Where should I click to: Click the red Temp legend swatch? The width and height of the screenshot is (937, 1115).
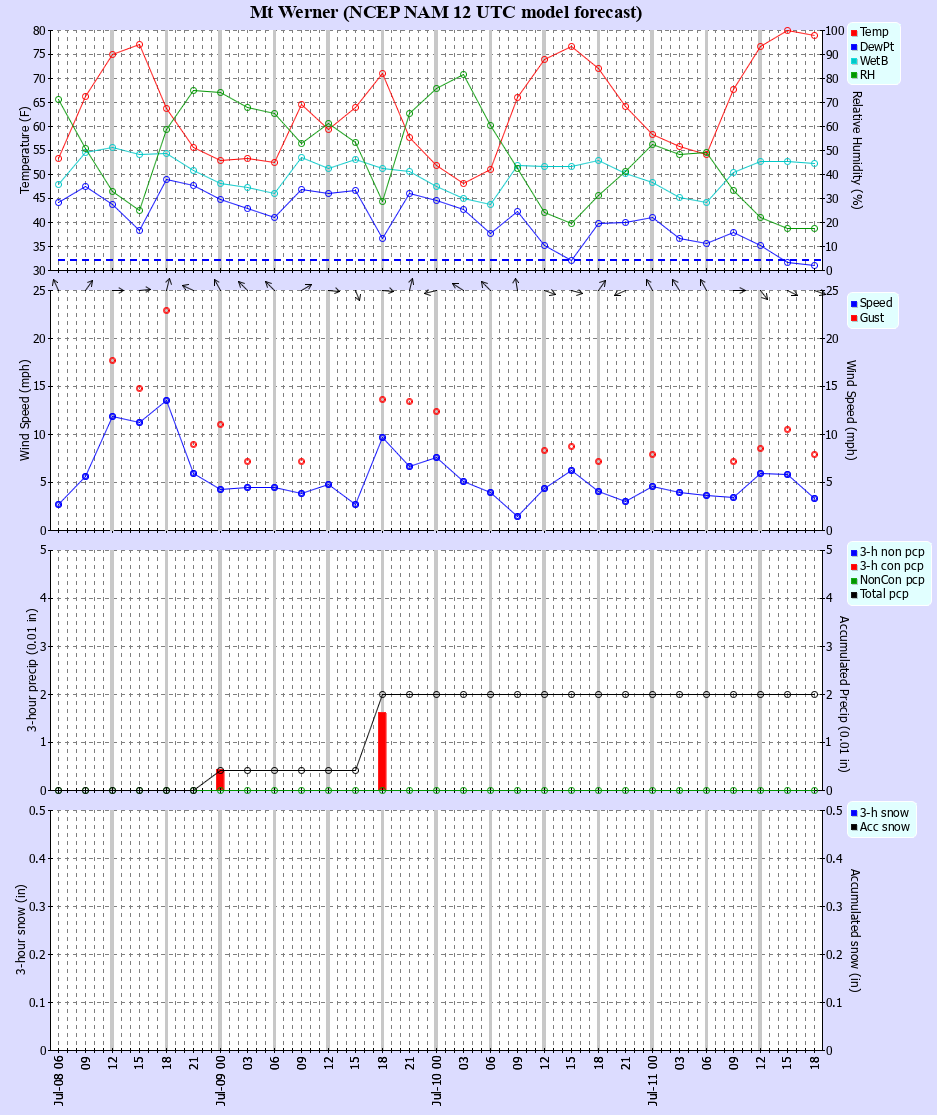(x=854, y=33)
